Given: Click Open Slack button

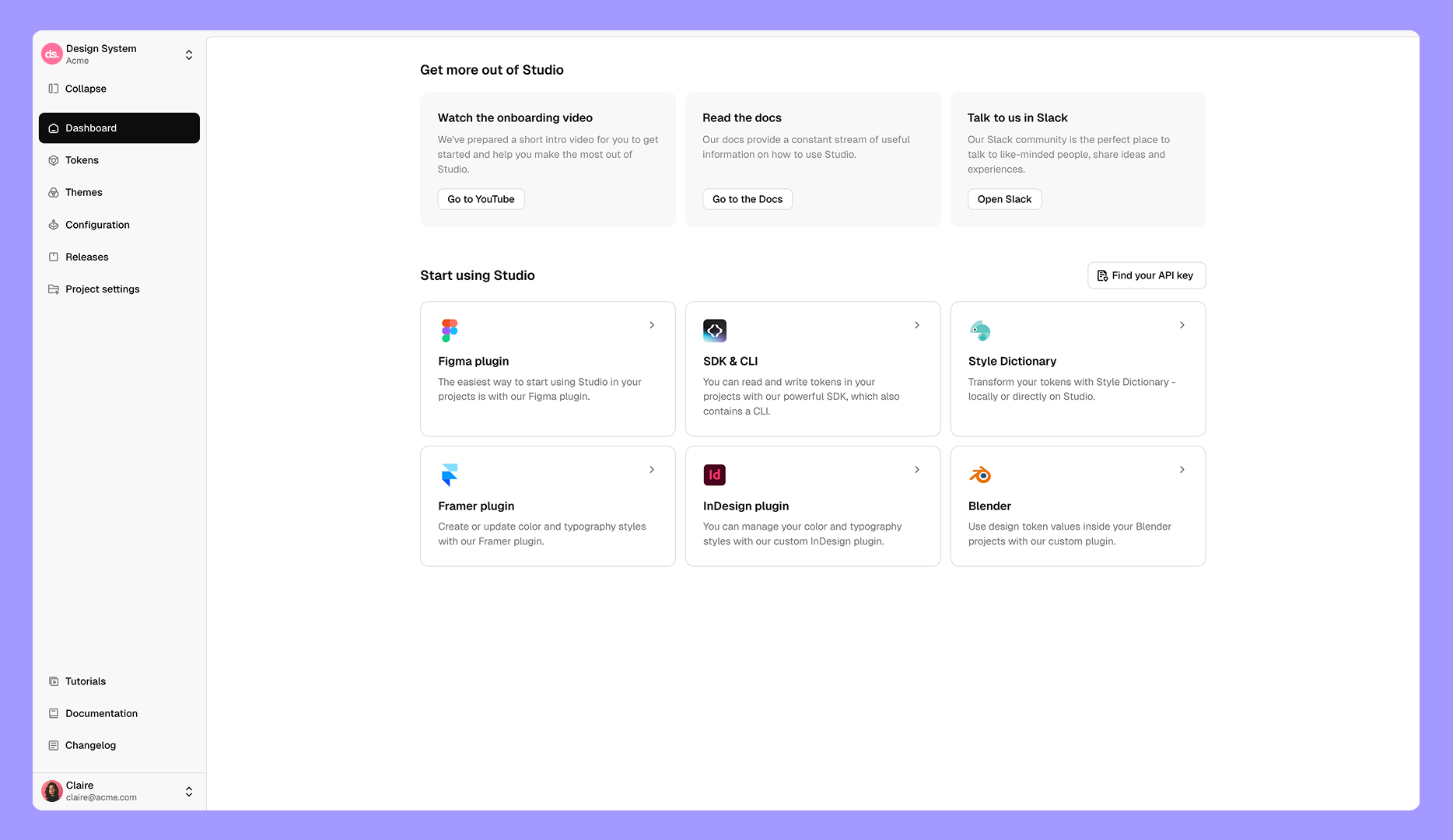Looking at the screenshot, I should (x=1004, y=199).
